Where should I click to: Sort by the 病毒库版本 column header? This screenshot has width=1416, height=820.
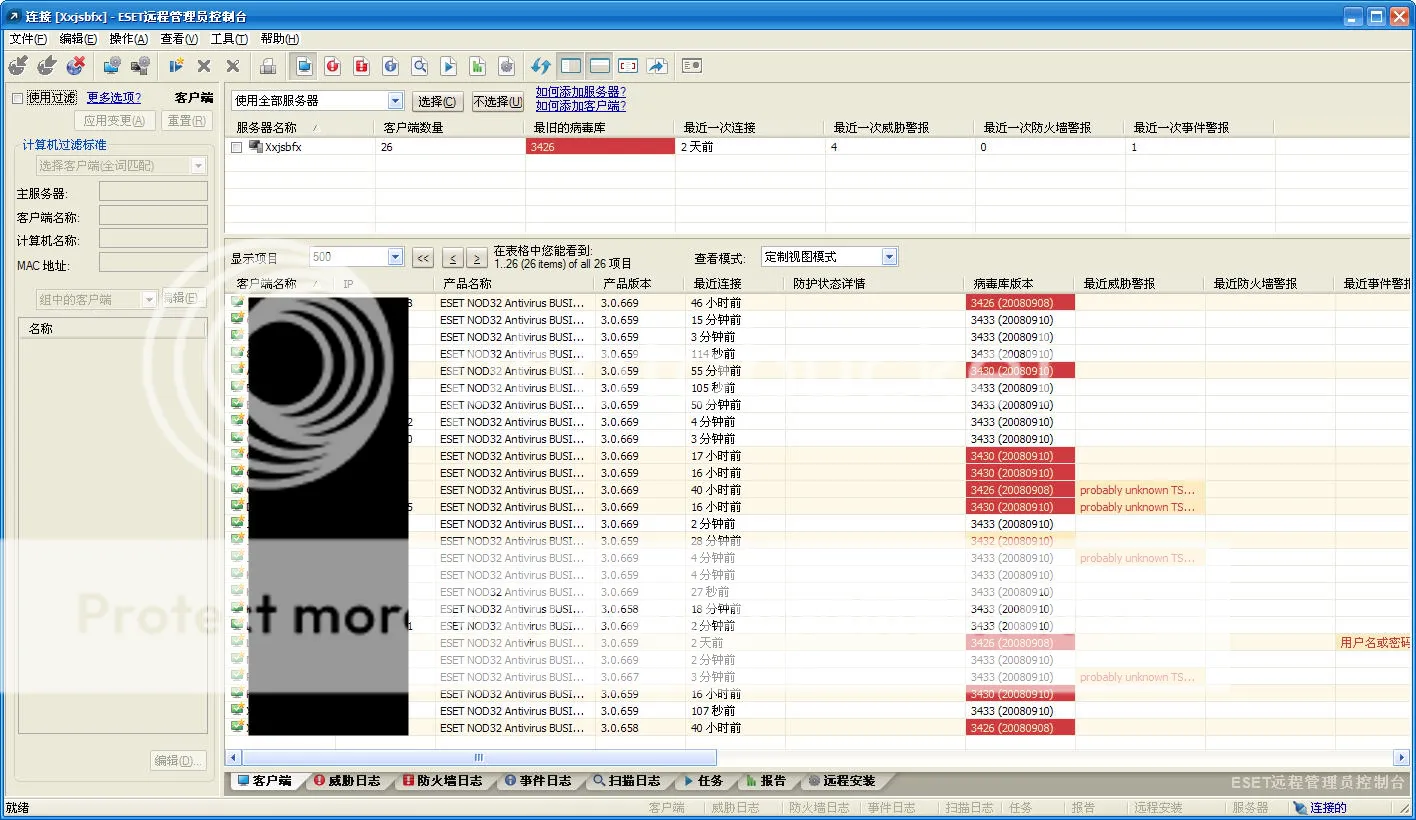coord(1020,284)
